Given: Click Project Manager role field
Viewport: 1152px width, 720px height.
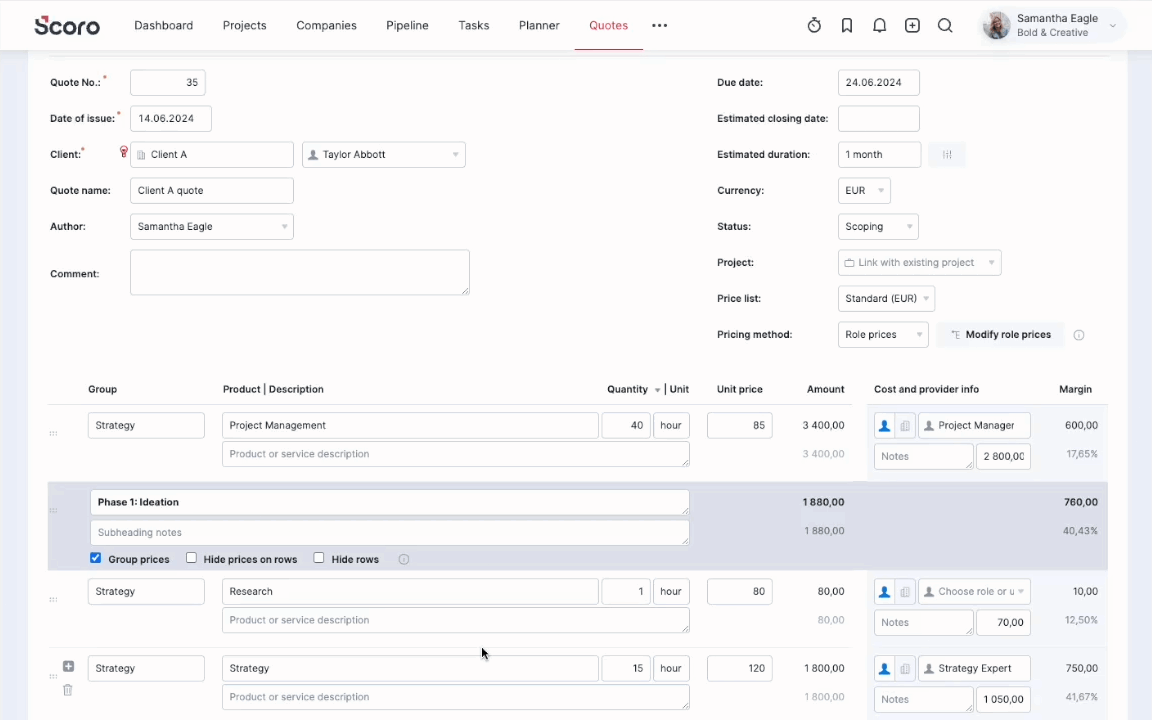Looking at the screenshot, I should point(974,425).
